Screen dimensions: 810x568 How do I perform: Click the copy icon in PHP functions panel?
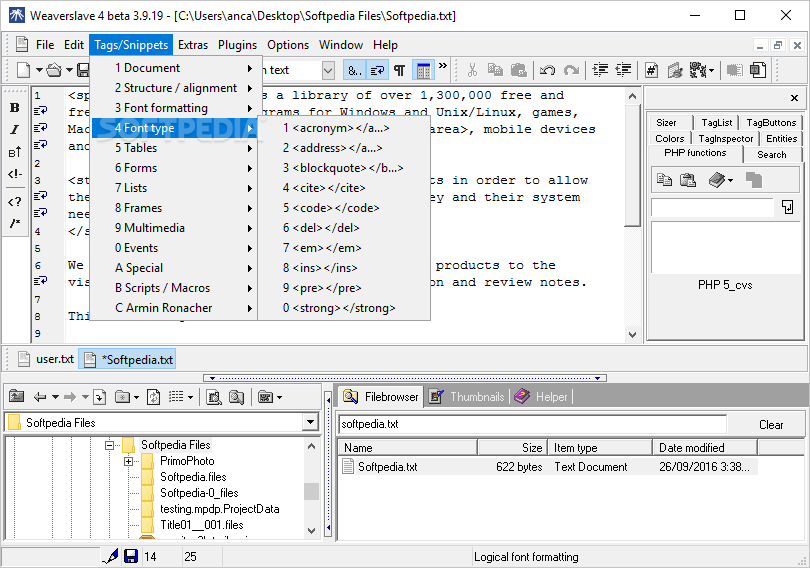click(x=664, y=180)
